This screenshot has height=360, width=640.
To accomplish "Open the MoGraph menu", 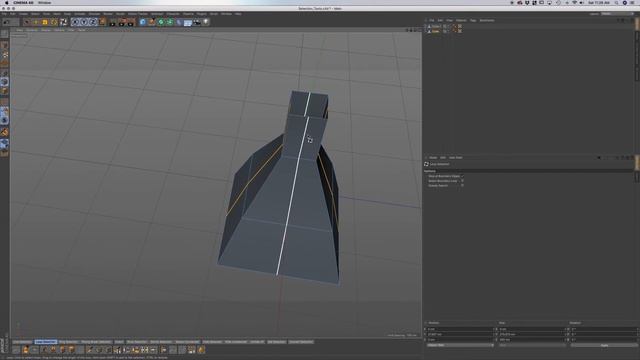I will 157,13.
